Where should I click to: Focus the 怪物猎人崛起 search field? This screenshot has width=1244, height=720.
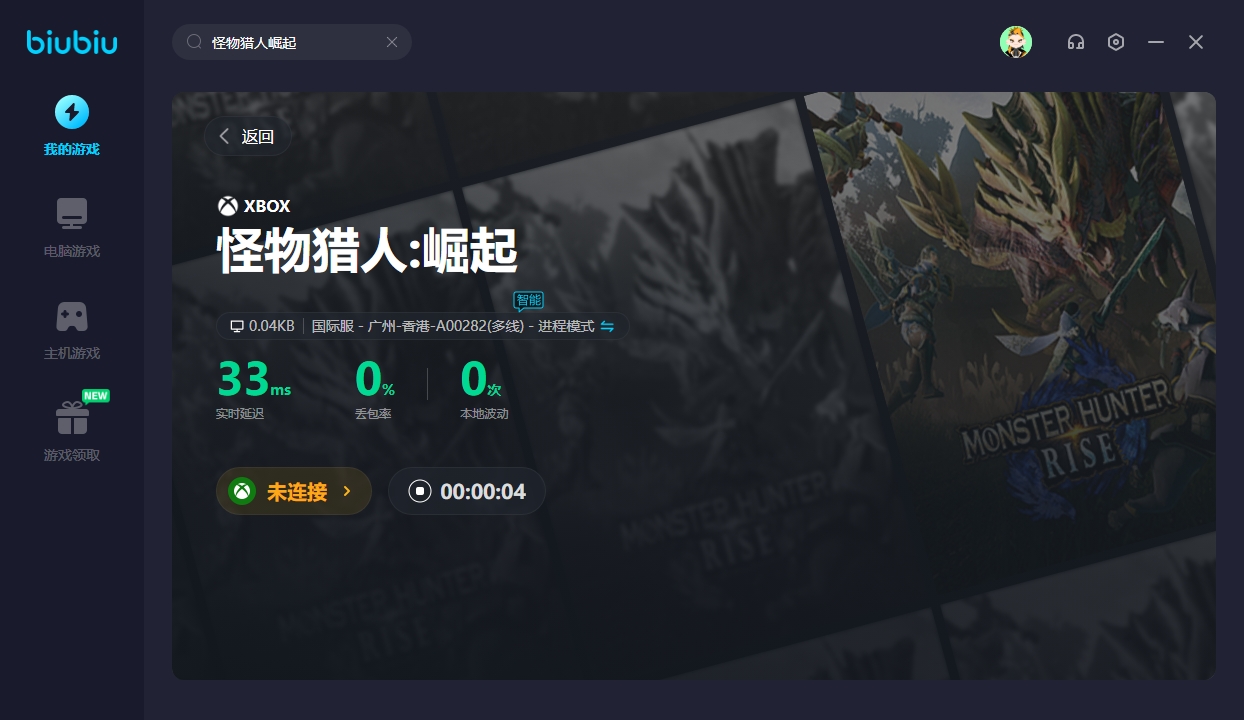(292, 42)
